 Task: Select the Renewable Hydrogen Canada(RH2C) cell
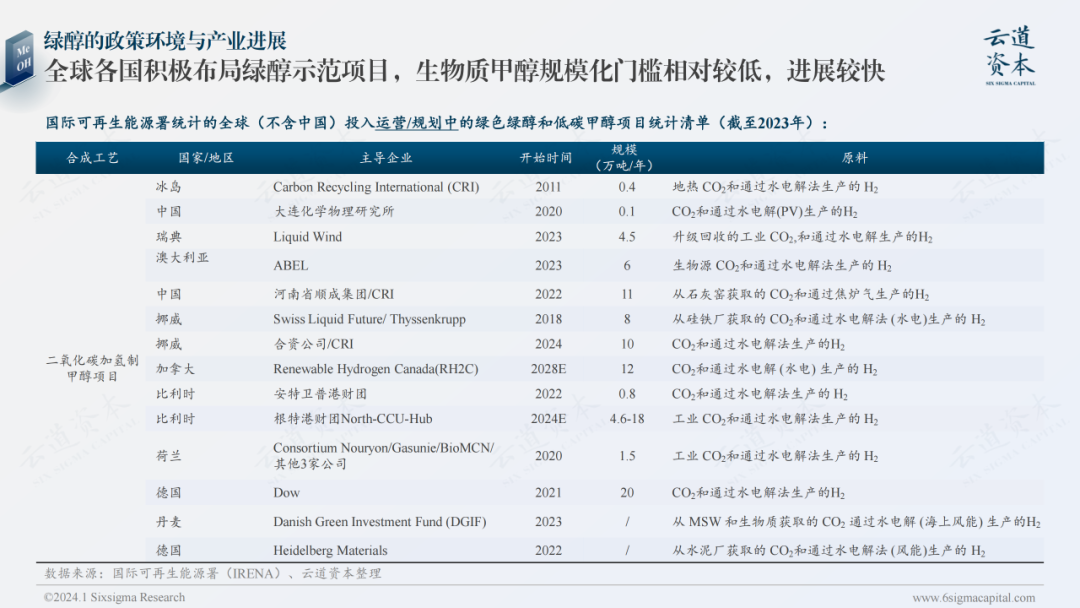point(375,369)
